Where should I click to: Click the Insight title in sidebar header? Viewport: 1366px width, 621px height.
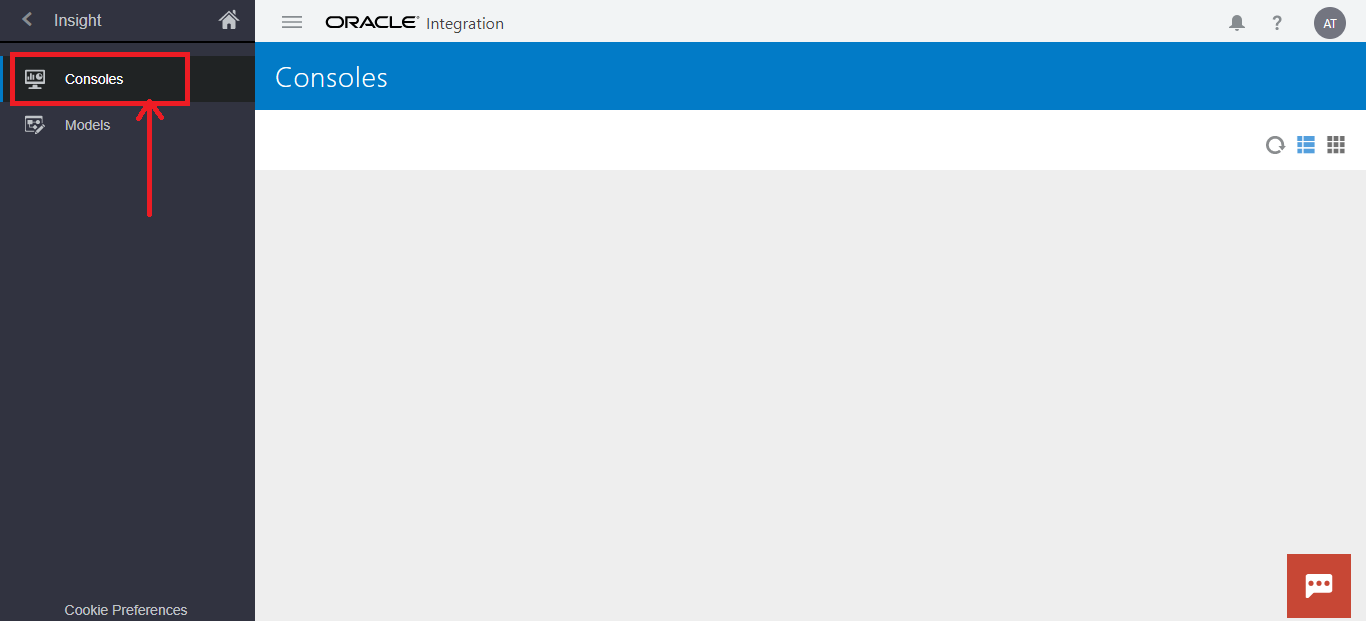[78, 20]
